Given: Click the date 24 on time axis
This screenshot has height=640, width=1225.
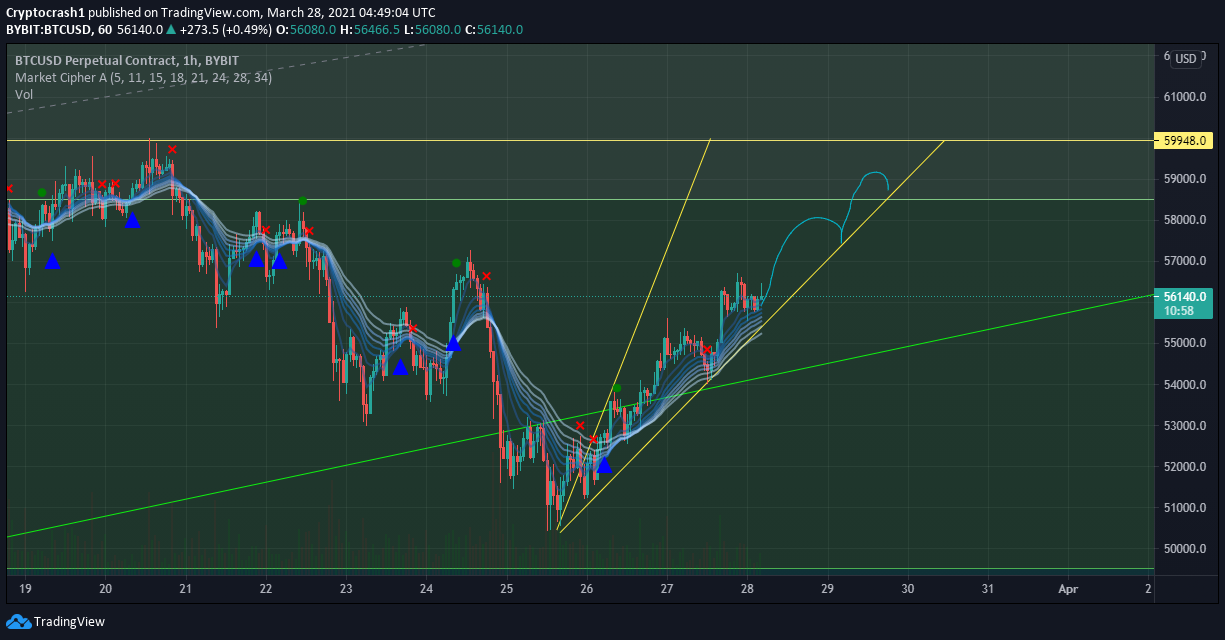Looking at the screenshot, I should [x=426, y=589].
